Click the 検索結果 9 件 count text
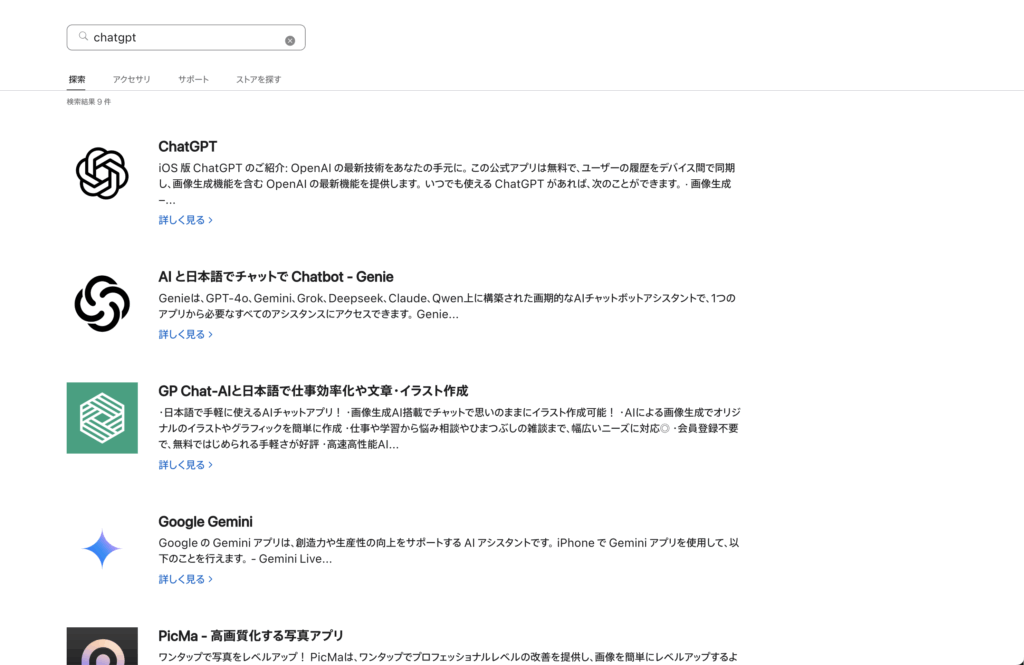This screenshot has height=665, width=1024. pyautogui.click(x=89, y=102)
